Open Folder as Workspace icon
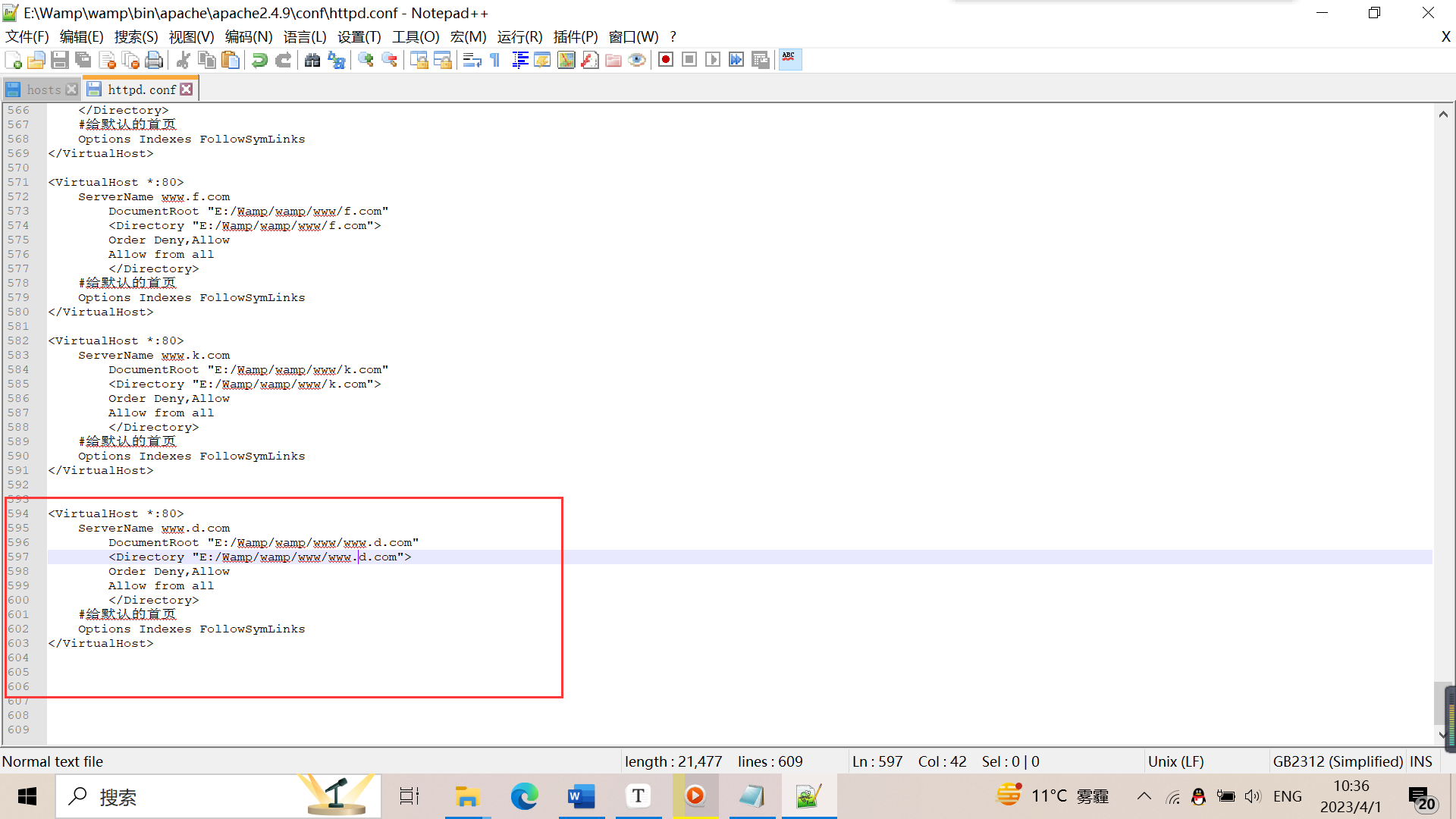This screenshot has width=1456, height=819. point(613,60)
